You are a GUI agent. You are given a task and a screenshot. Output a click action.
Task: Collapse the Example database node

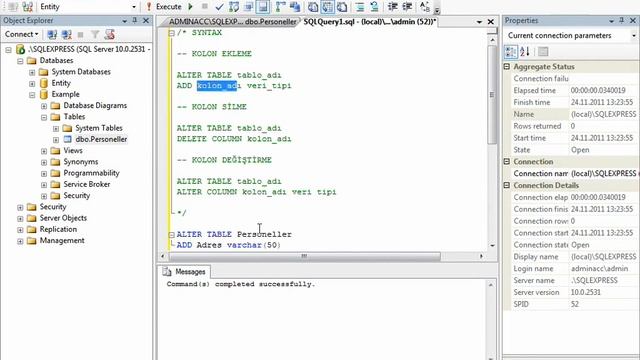(x=32, y=95)
